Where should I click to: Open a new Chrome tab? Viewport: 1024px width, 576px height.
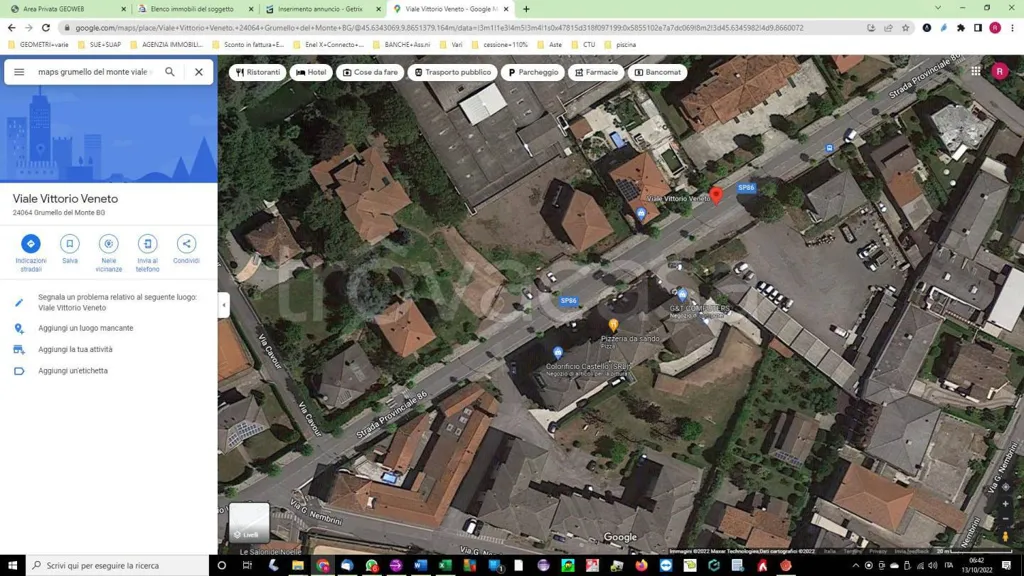(x=526, y=9)
